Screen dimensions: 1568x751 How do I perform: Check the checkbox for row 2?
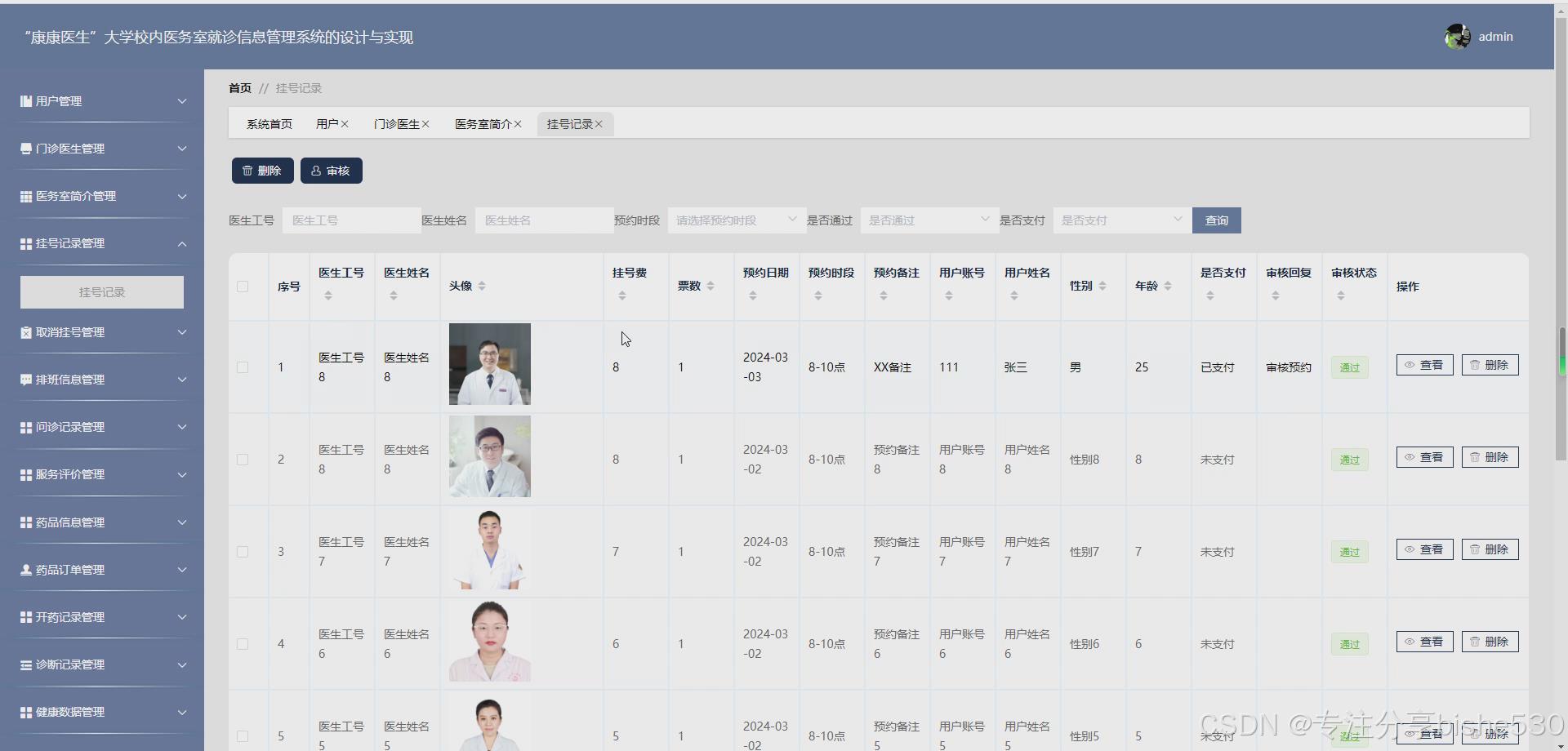243,460
